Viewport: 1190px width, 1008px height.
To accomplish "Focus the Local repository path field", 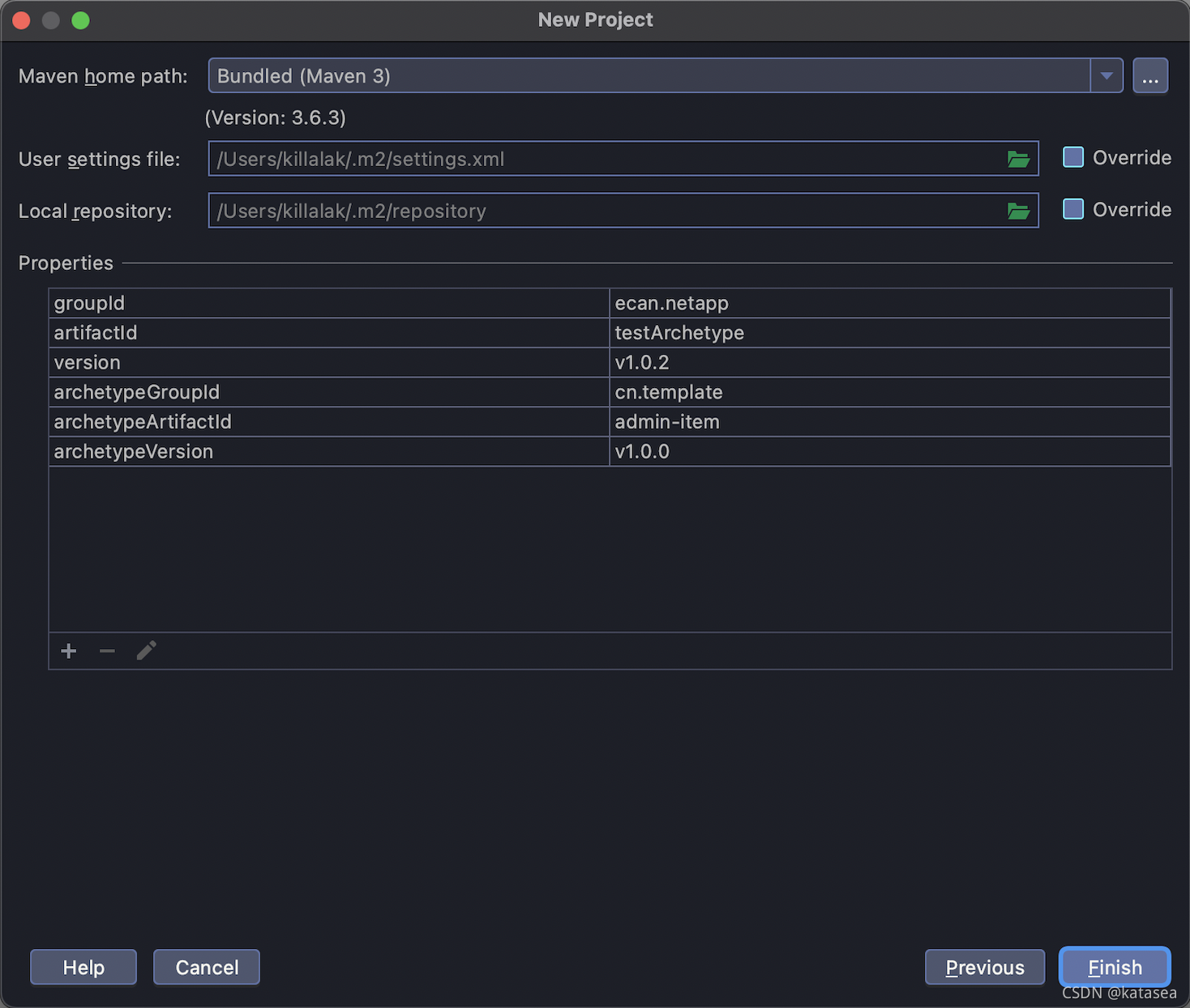I will coord(623,211).
